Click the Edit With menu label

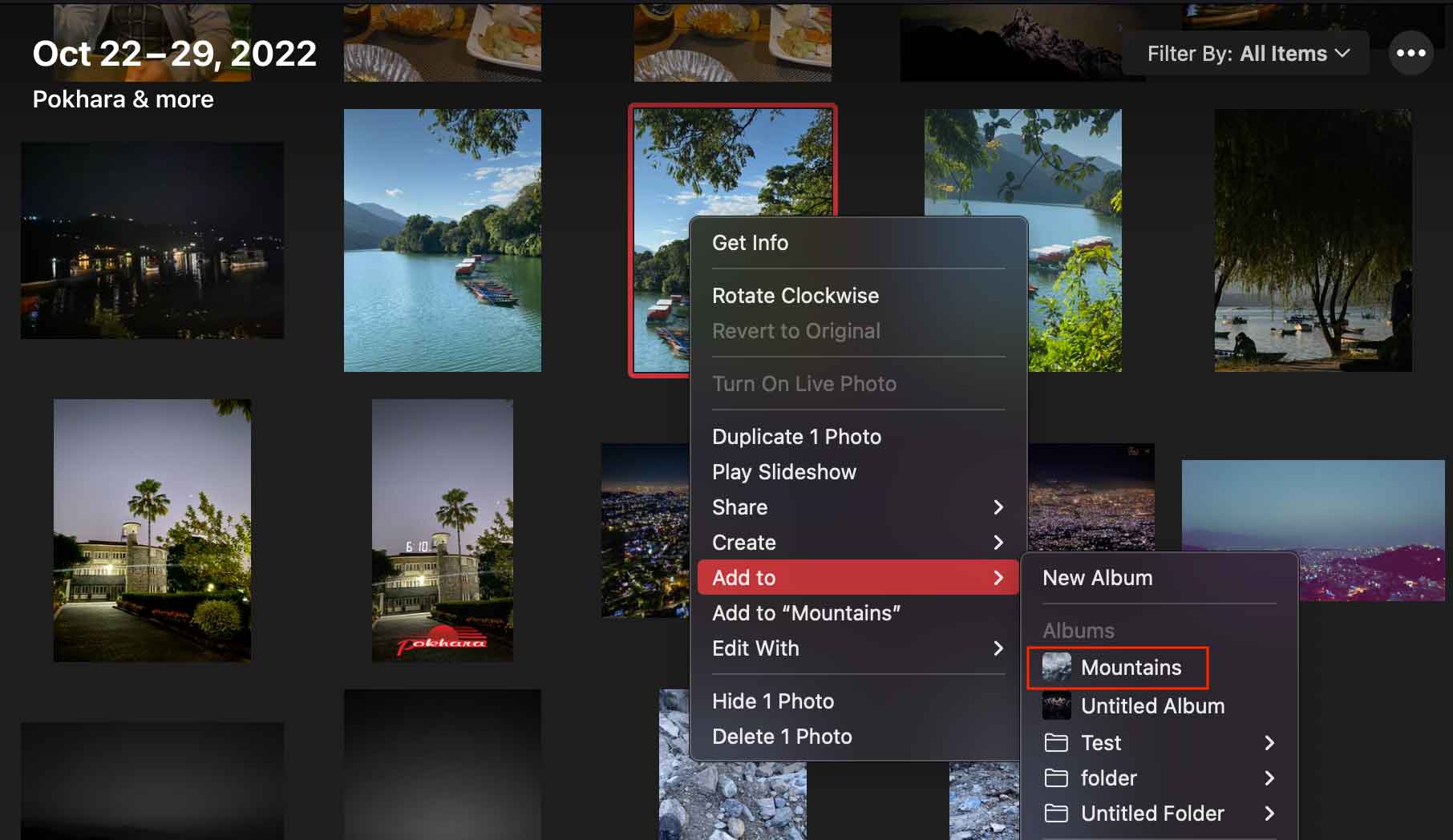(755, 648)
